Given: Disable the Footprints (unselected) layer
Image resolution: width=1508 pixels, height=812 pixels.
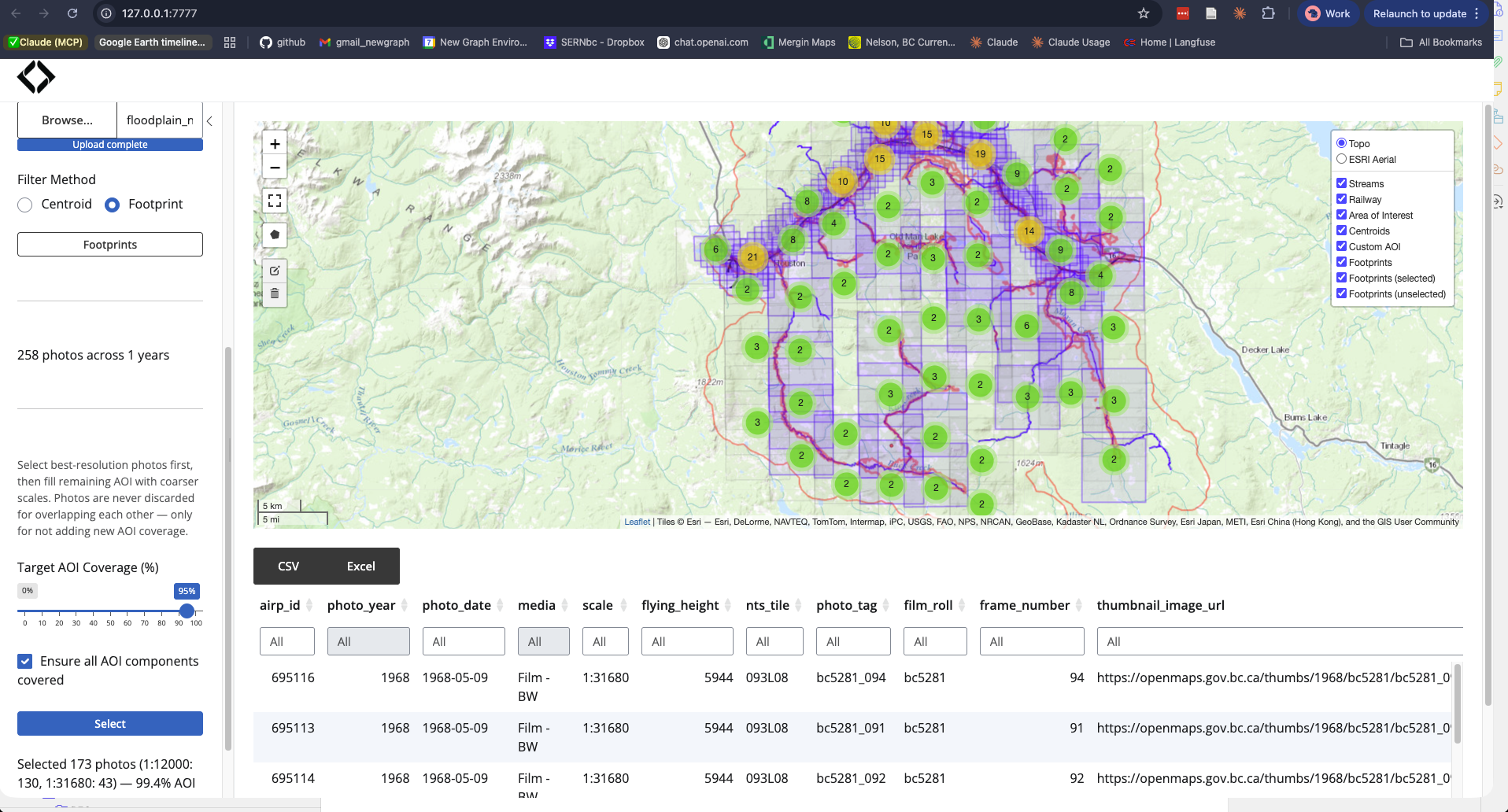Looking at the screenshot, I should pos(1342,293).
